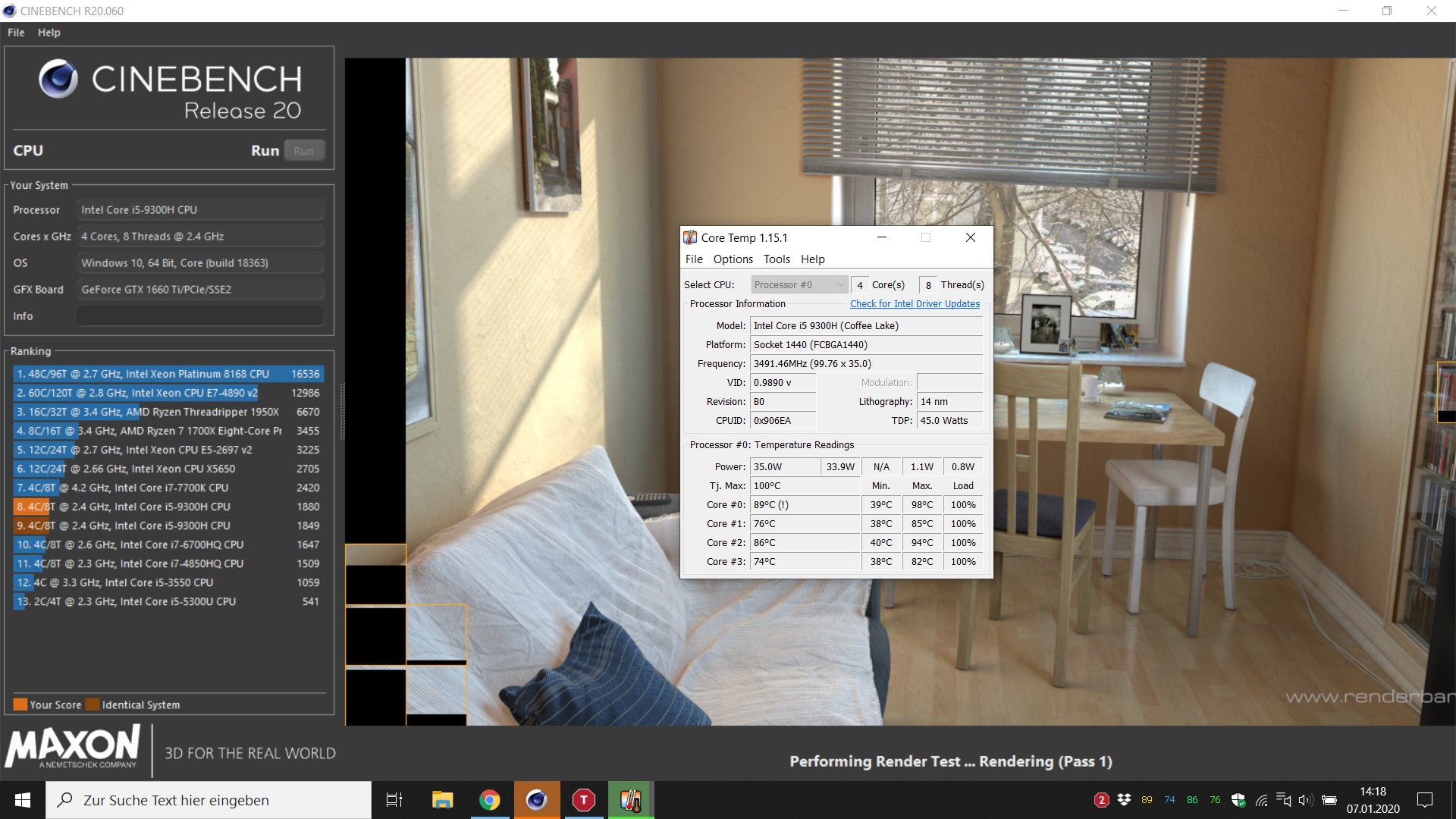This screenshot has width=1456, height=819.
Task: Click Check for Intel Driver Updates link
Action: click(x=915, y=304)
